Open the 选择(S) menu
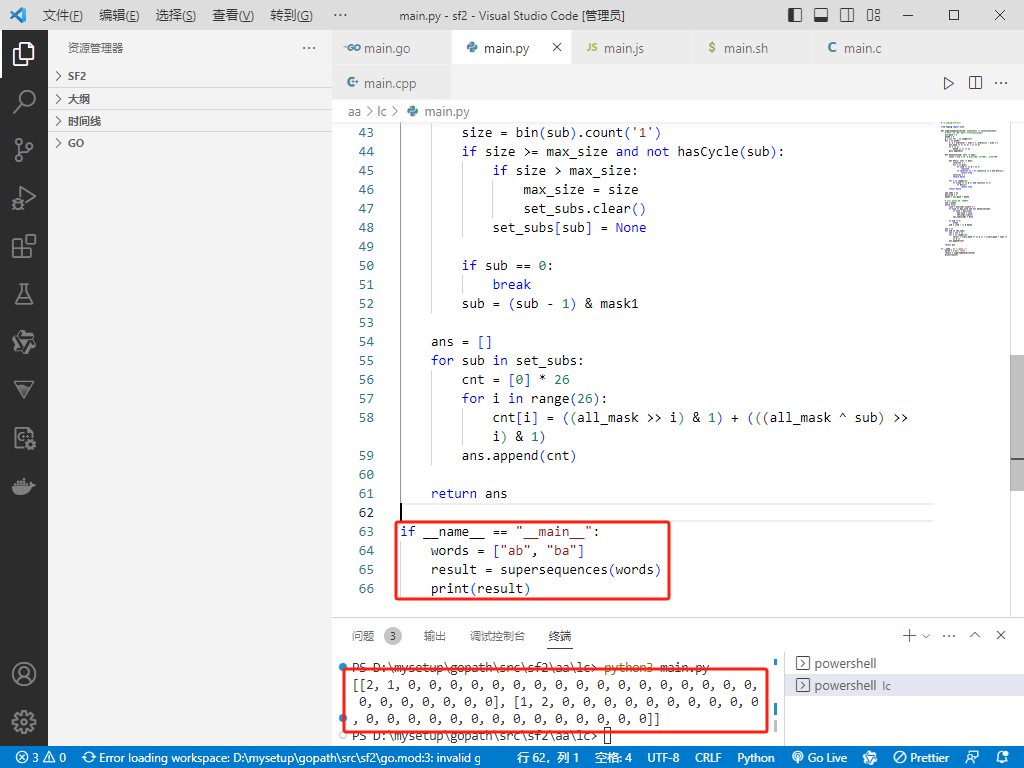1024x768 pixels. [x=176, y=15]
